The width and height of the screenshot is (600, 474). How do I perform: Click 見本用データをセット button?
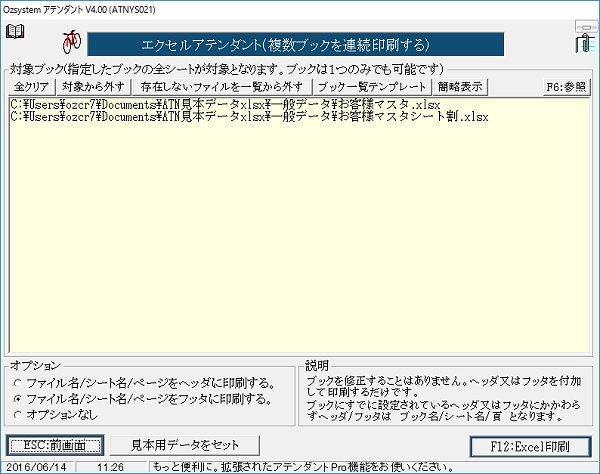coord(185,445)
